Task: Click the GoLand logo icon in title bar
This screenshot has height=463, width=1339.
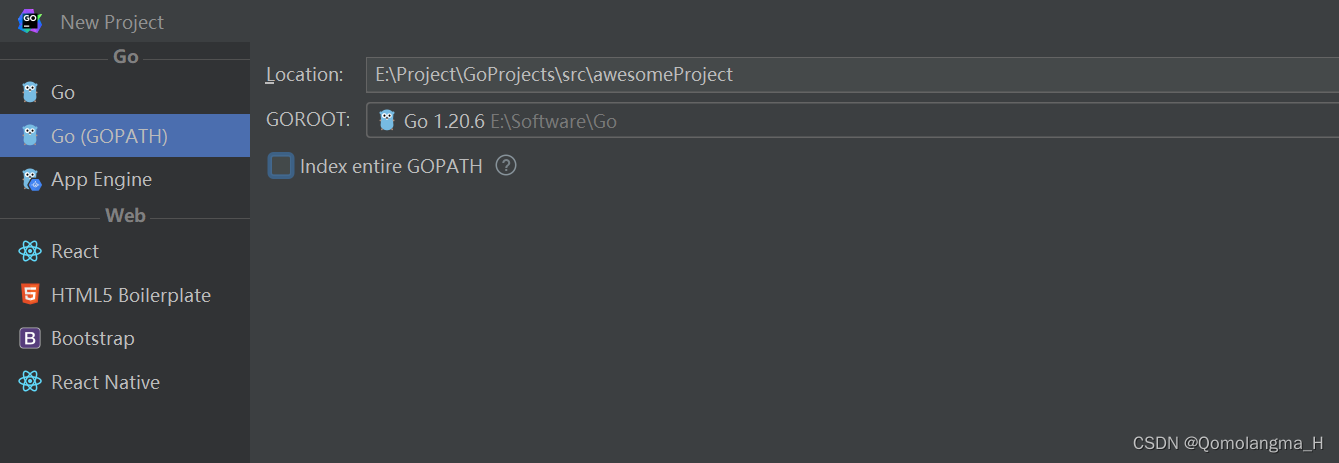Action: [x=29, y=21]
